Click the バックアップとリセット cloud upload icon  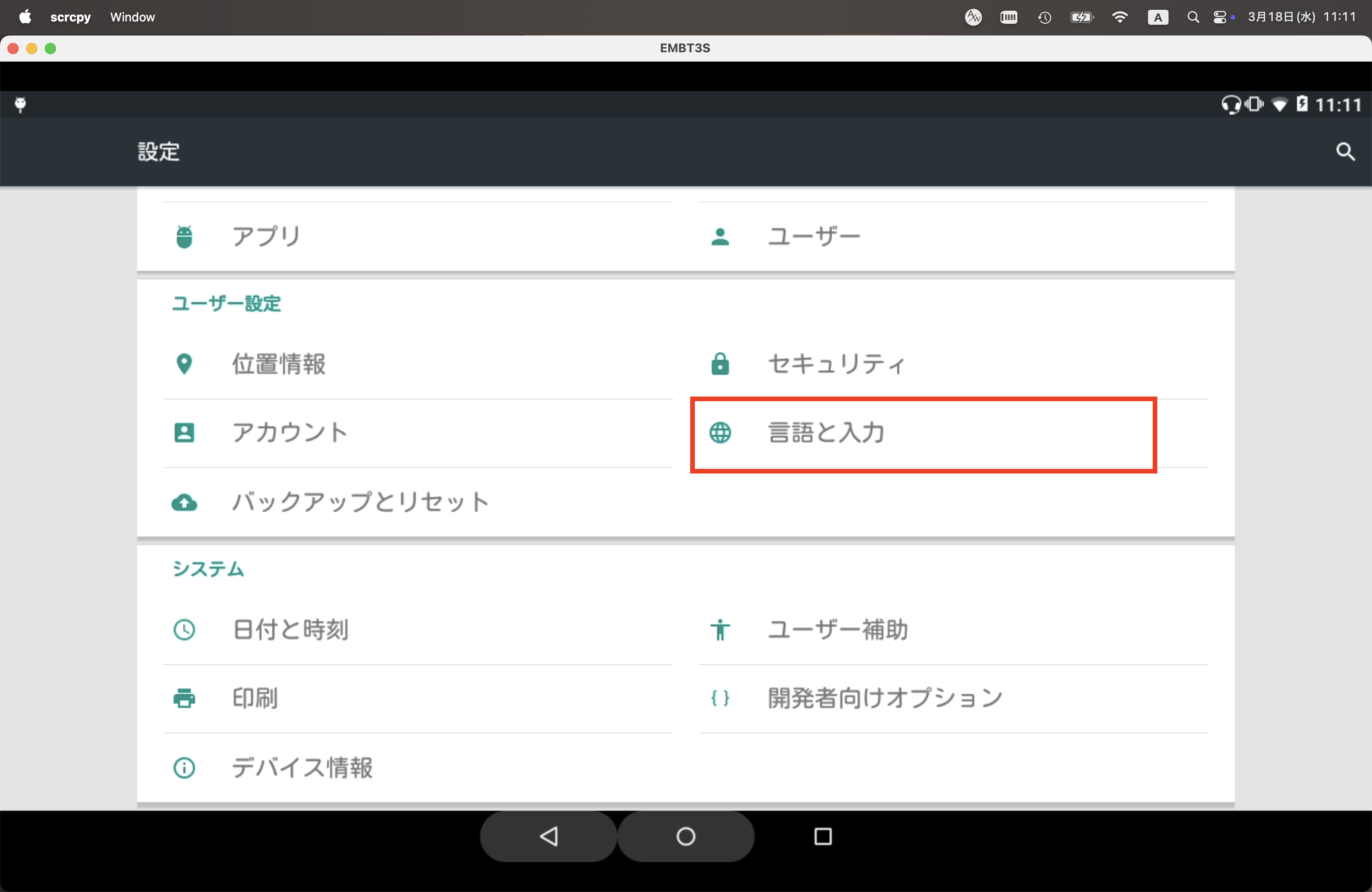183,502
